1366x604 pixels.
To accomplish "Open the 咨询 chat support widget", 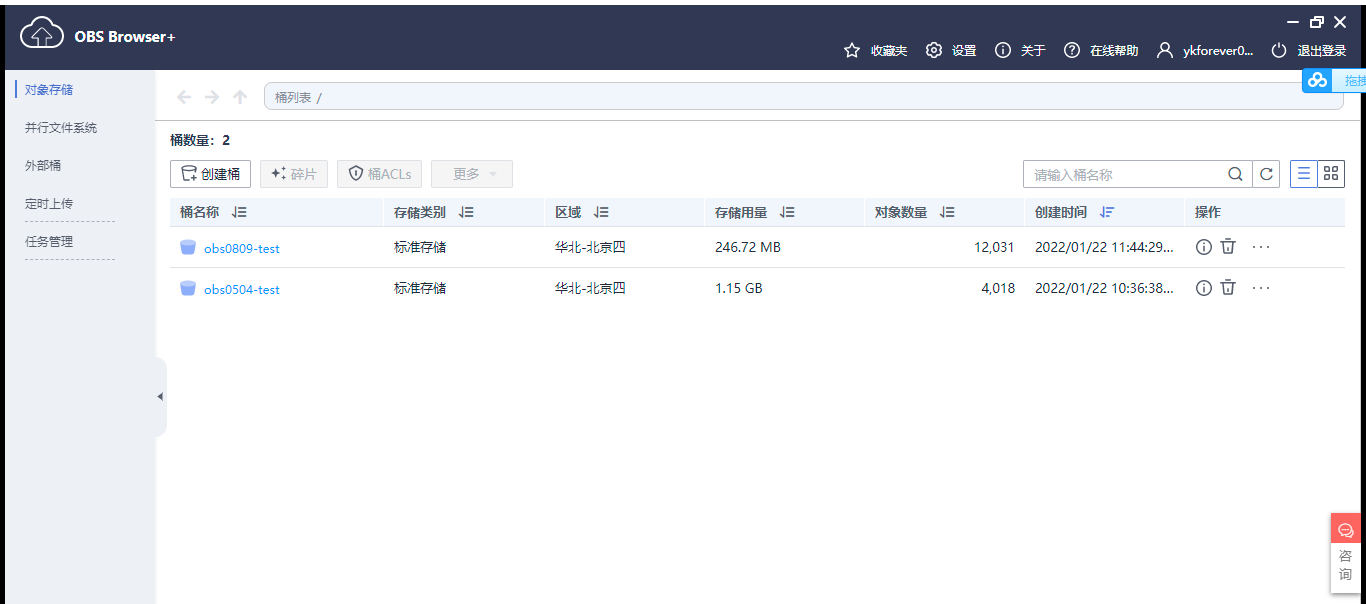I will click(x=1345, y=553).
